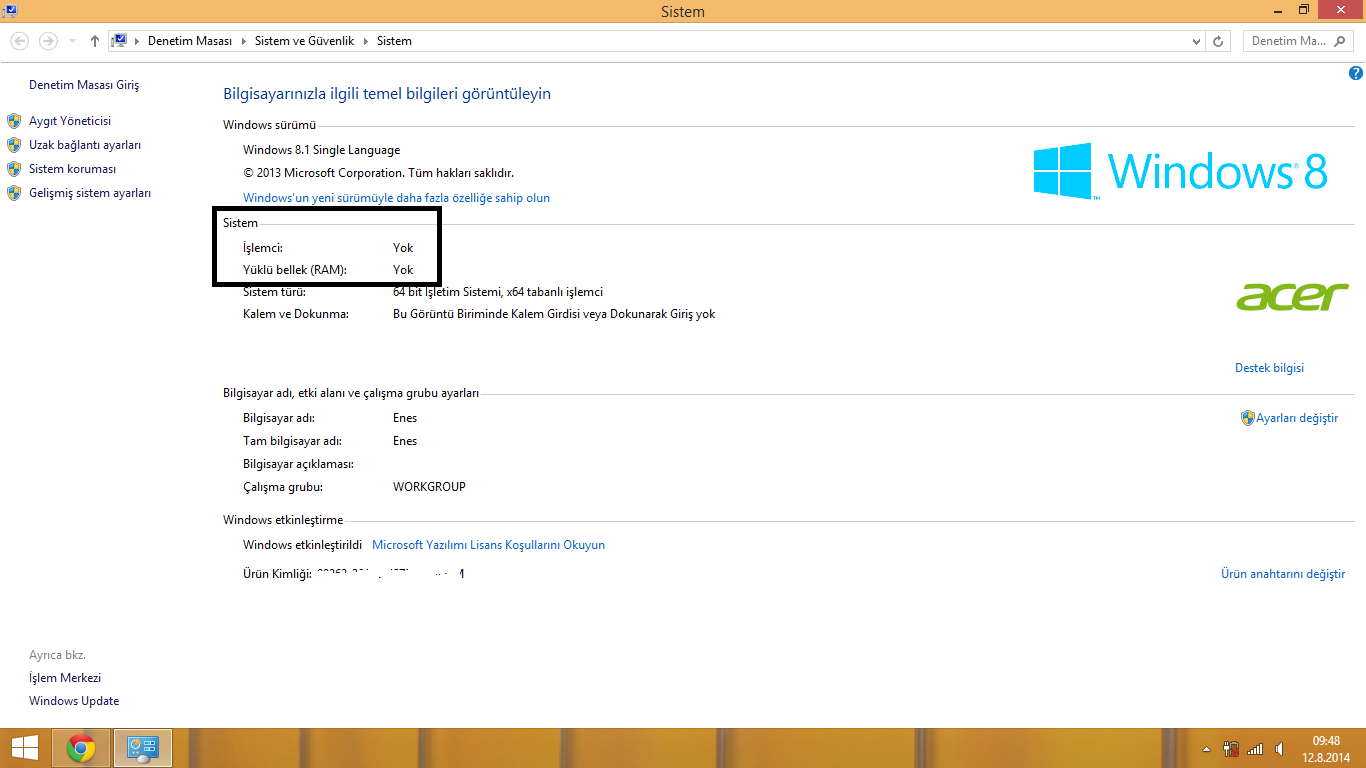Click the © 2013 Microsoft Corporation text
This screenshot has width=1366, height=768.
point(379,173)
